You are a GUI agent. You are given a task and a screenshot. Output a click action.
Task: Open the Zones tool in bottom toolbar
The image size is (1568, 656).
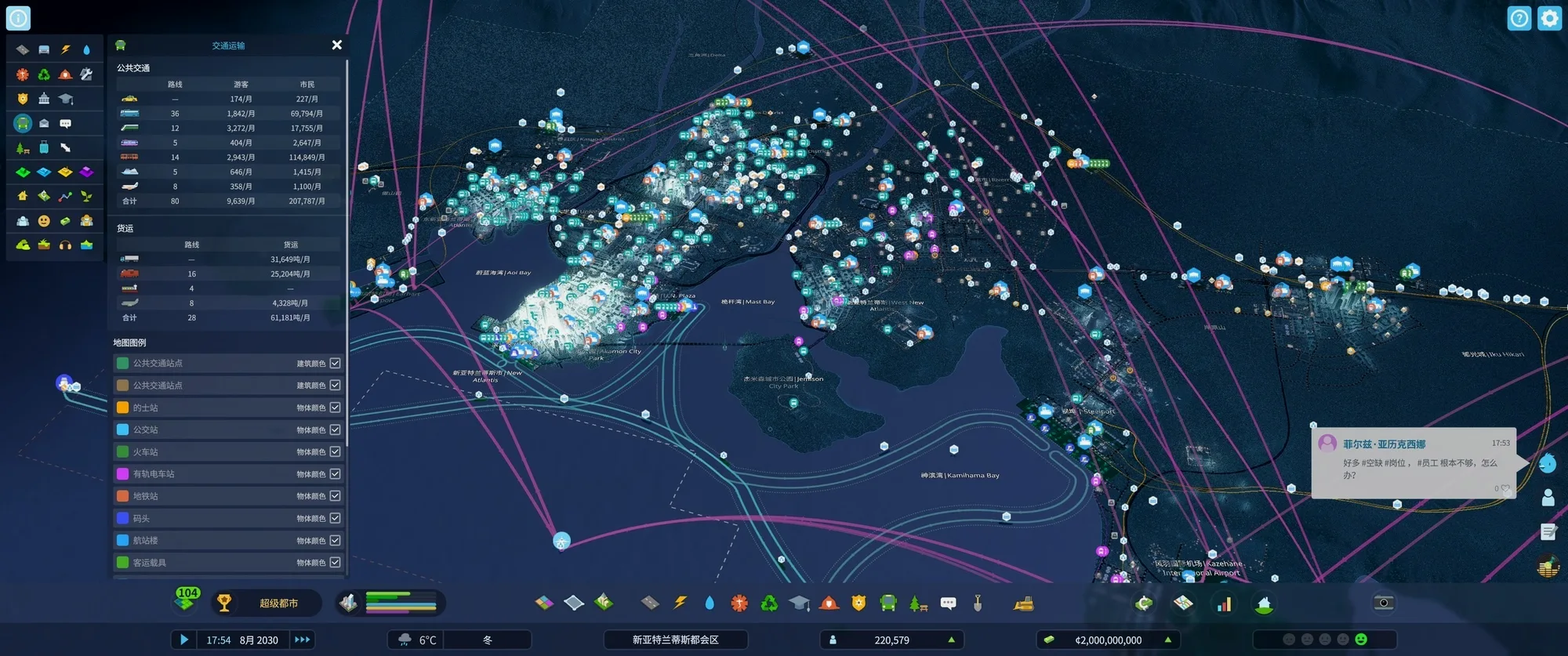[544, 603]
